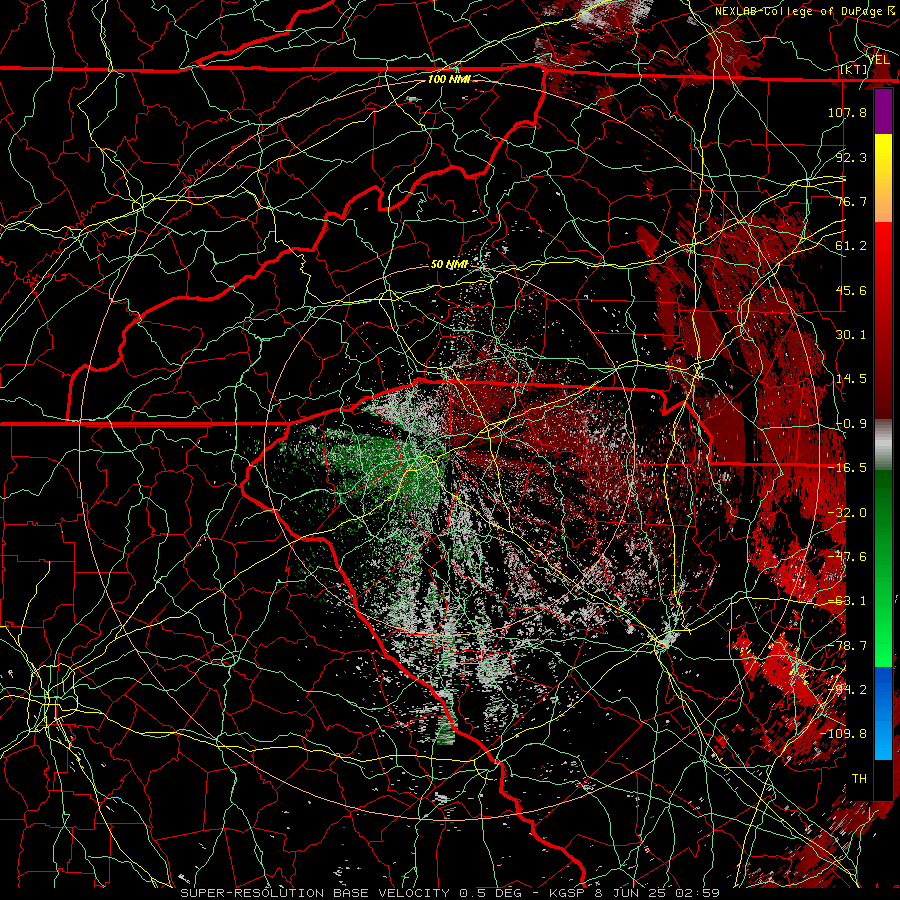Click the VEL label above the scale

click(879, 60)
